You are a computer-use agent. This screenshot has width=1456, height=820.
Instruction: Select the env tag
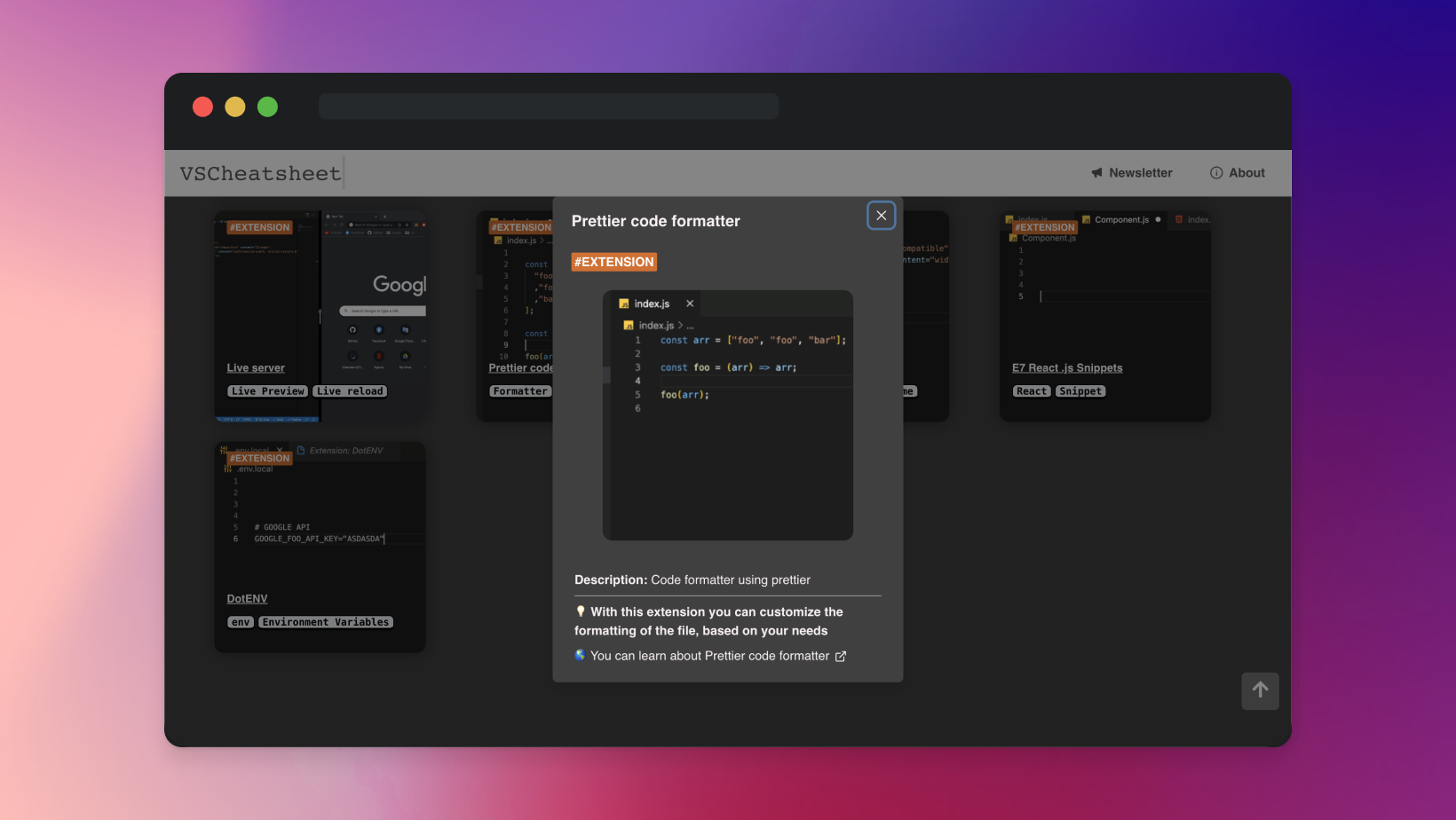click(241, 622)
